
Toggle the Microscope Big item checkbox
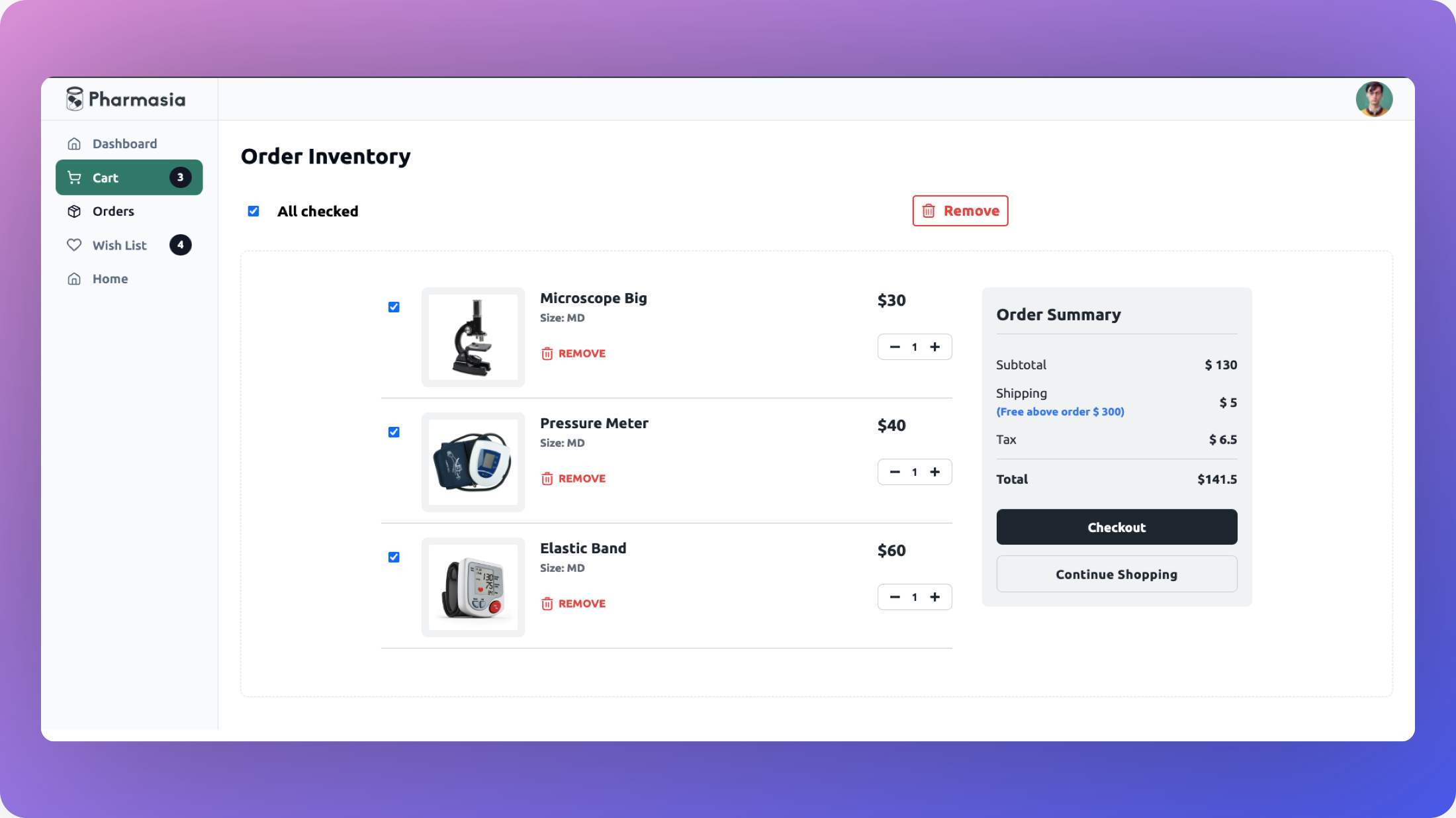[394, 307]
